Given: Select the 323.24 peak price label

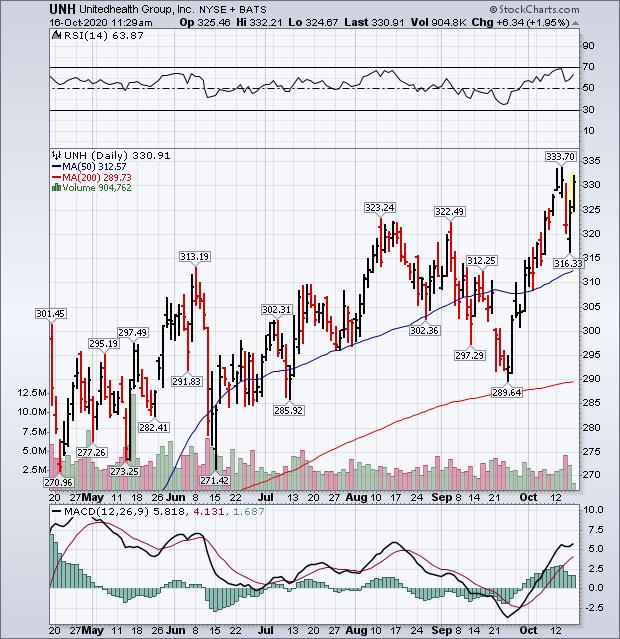Looking at the screenshot, I should (381, 208).
